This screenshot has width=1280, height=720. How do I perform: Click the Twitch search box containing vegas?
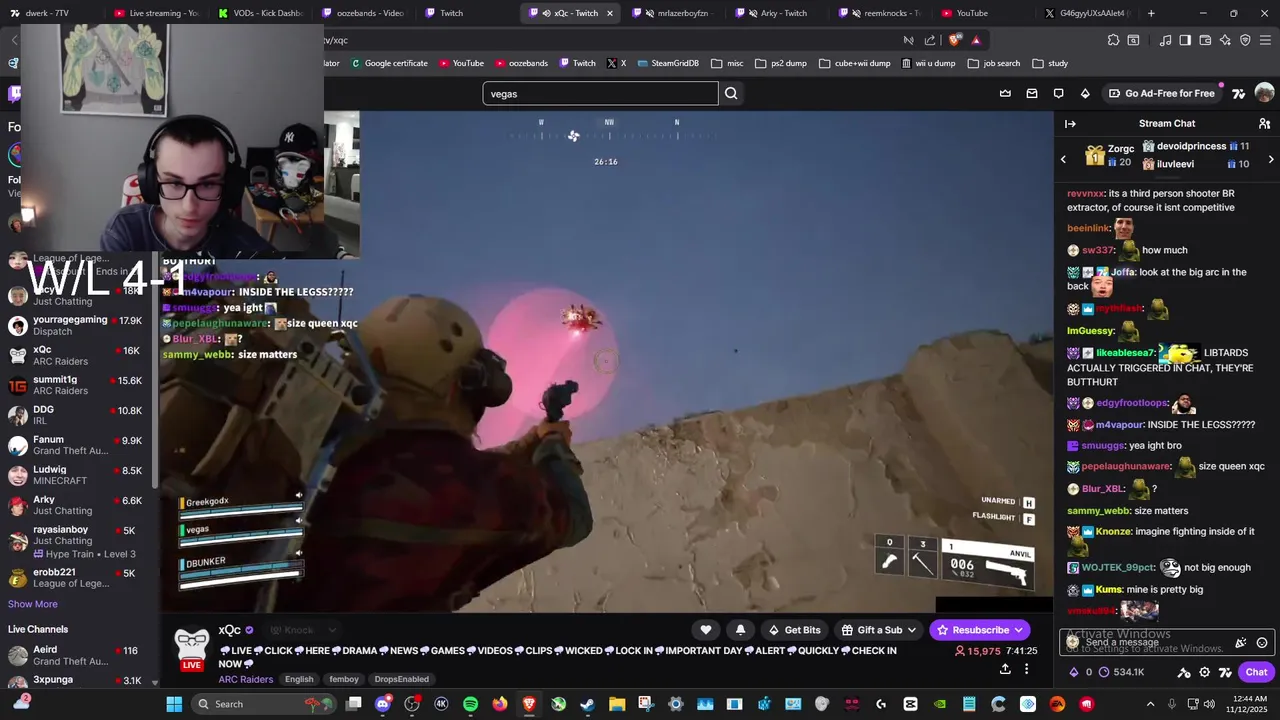point(600,93)
